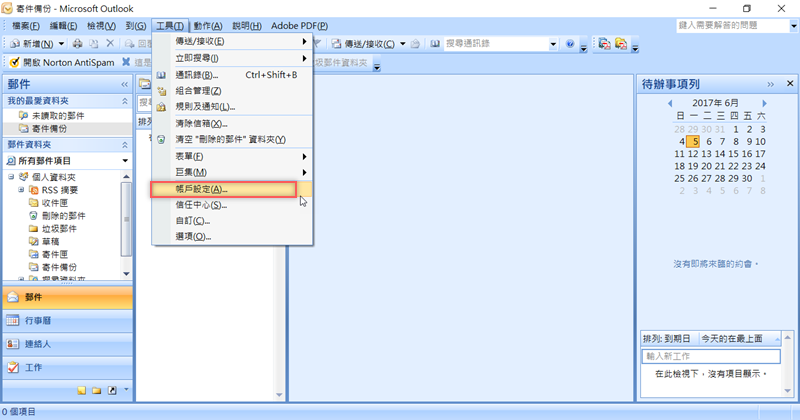Expand the 表單(F) submenu
The image size is (800, 420).
(232, 157)
